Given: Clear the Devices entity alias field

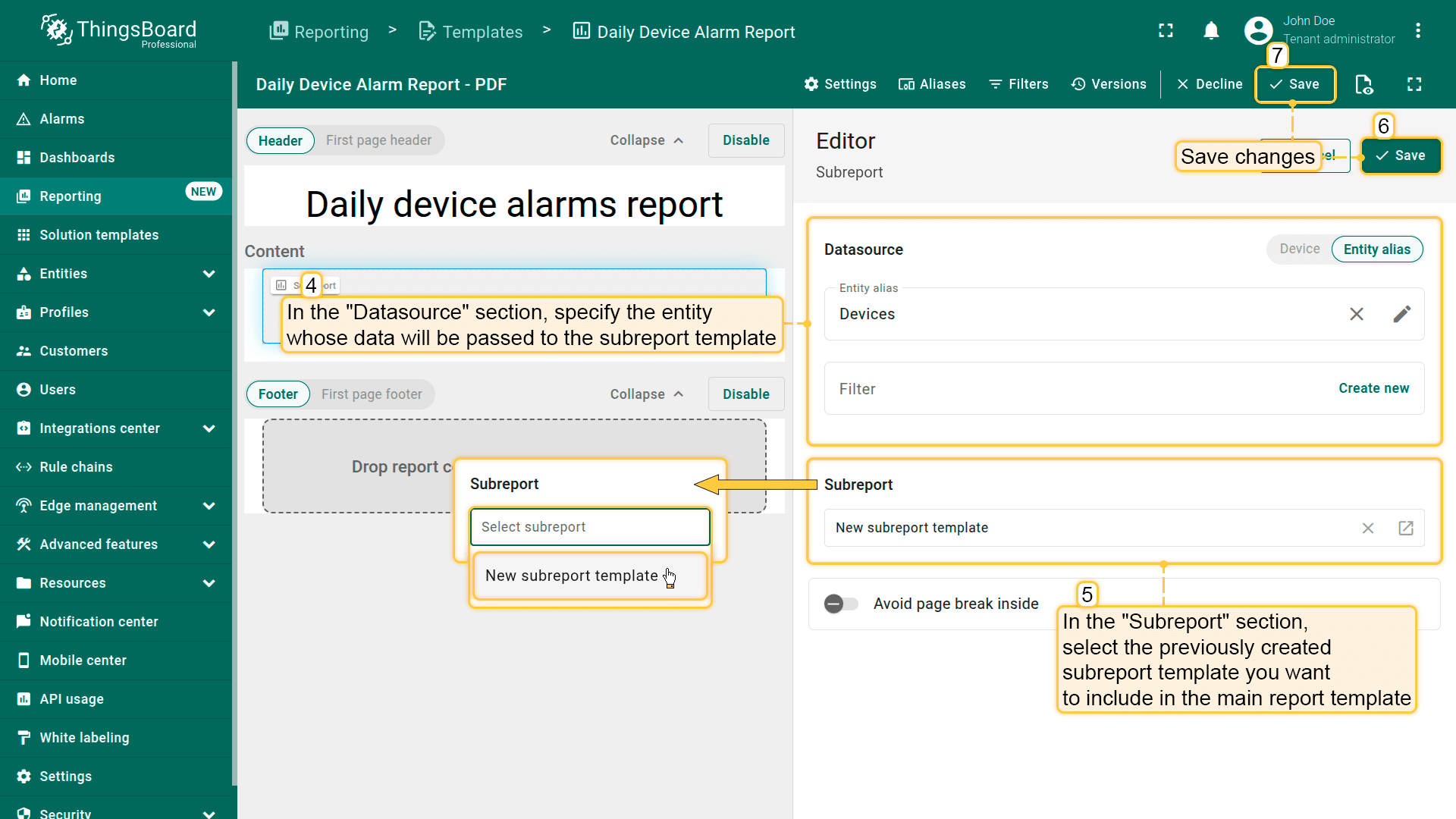Looking at the screenshot, I should 1356,314.
